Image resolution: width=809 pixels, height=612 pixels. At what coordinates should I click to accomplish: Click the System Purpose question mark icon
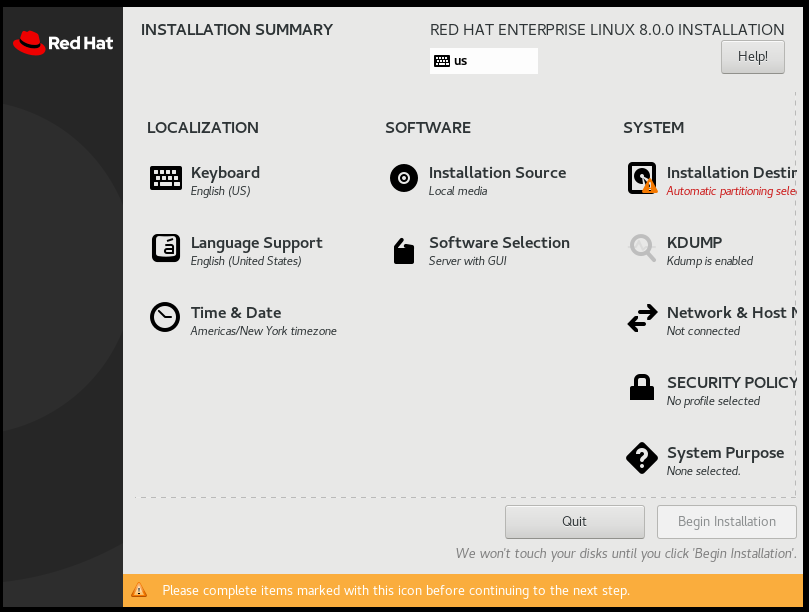[x=641, y=458]
